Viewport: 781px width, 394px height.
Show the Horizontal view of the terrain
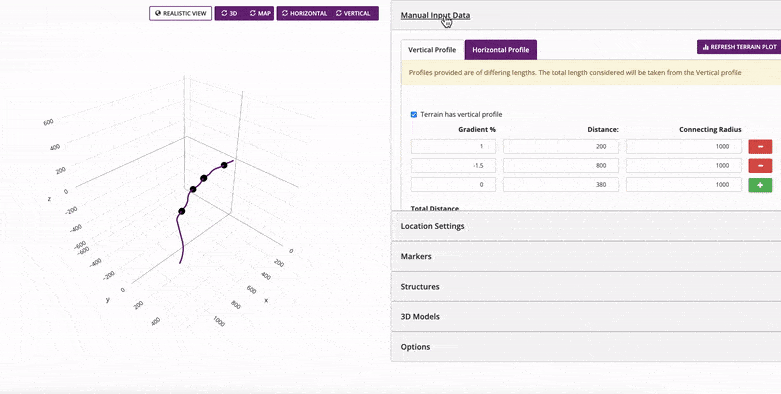tap(304, 13)
